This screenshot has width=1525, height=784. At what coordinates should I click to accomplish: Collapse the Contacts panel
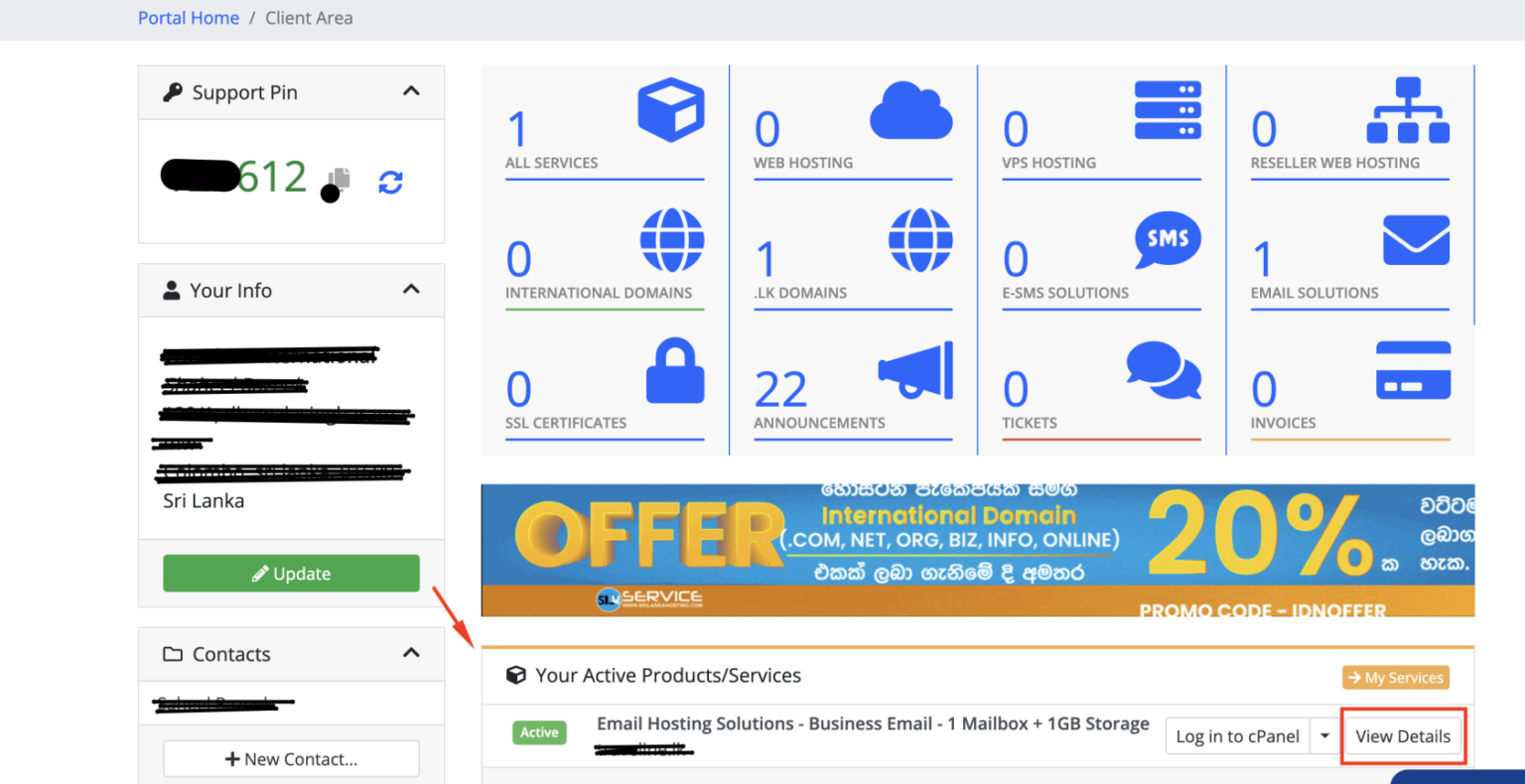(x=411, y=653)
